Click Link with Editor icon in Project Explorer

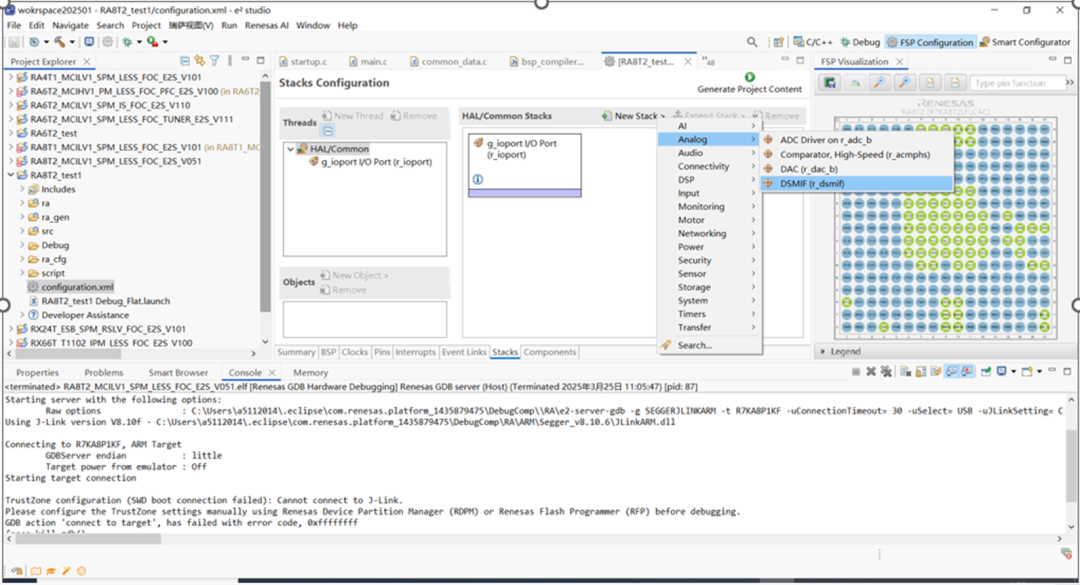(x=200, y=61)
